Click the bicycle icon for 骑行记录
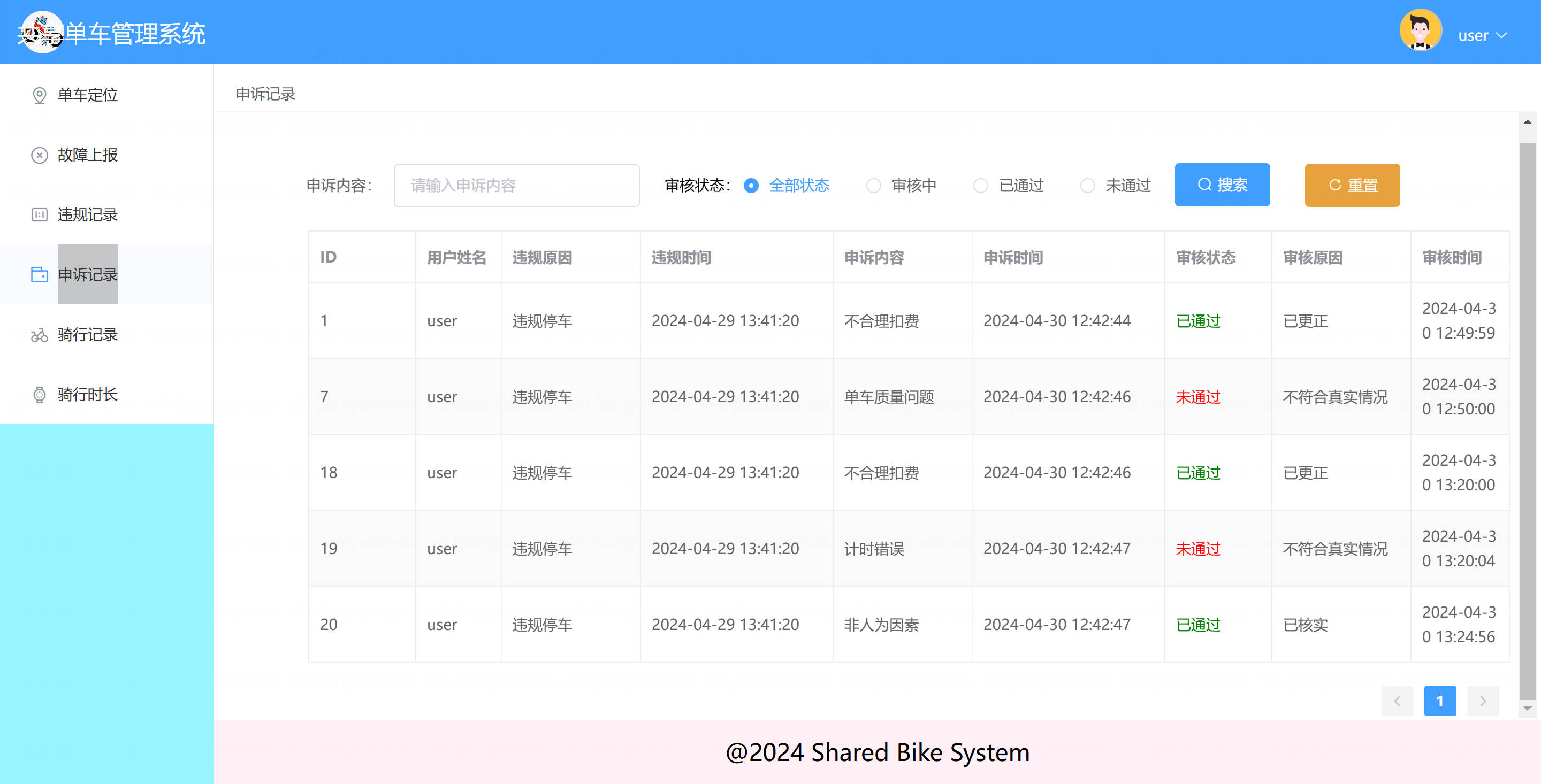 (x=40, y=335)
